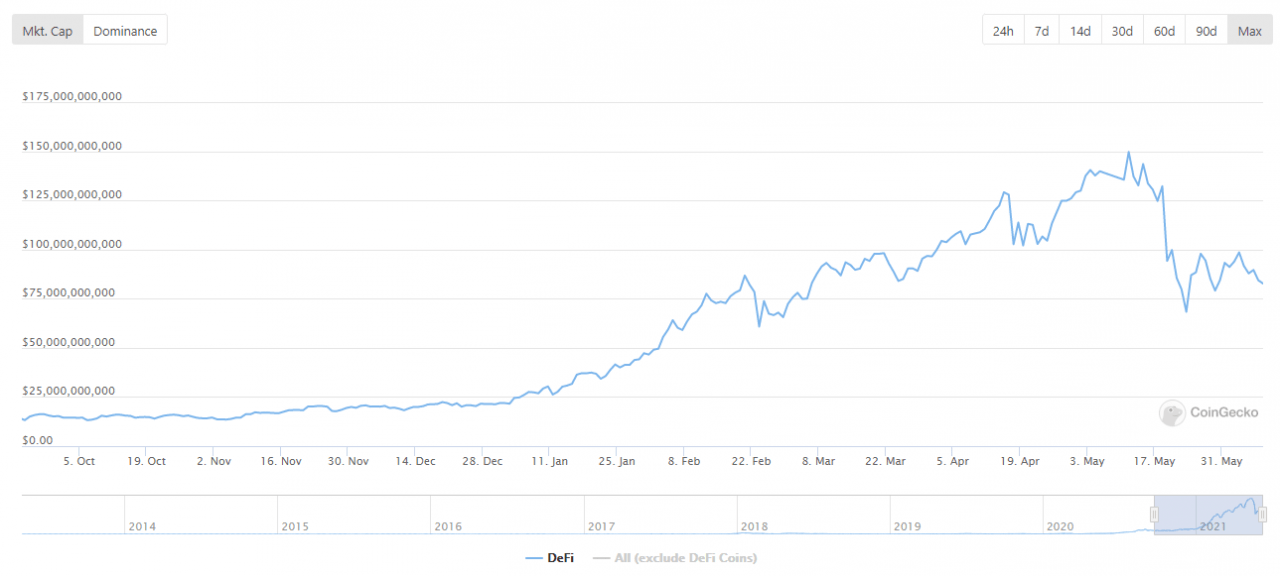Click the CoinGecko gecko logo icon

(1172, 412)
